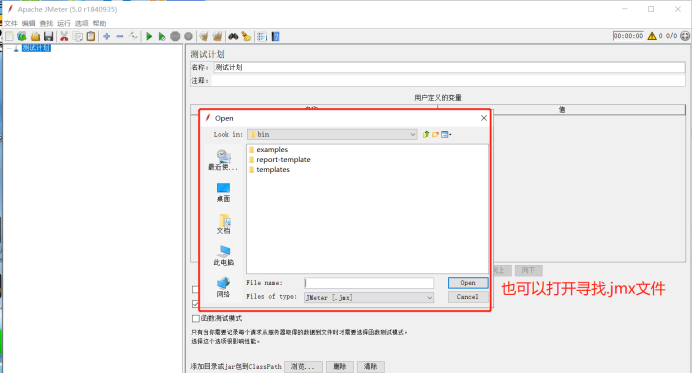Click the 浏览... browse button

pos(303,366)
